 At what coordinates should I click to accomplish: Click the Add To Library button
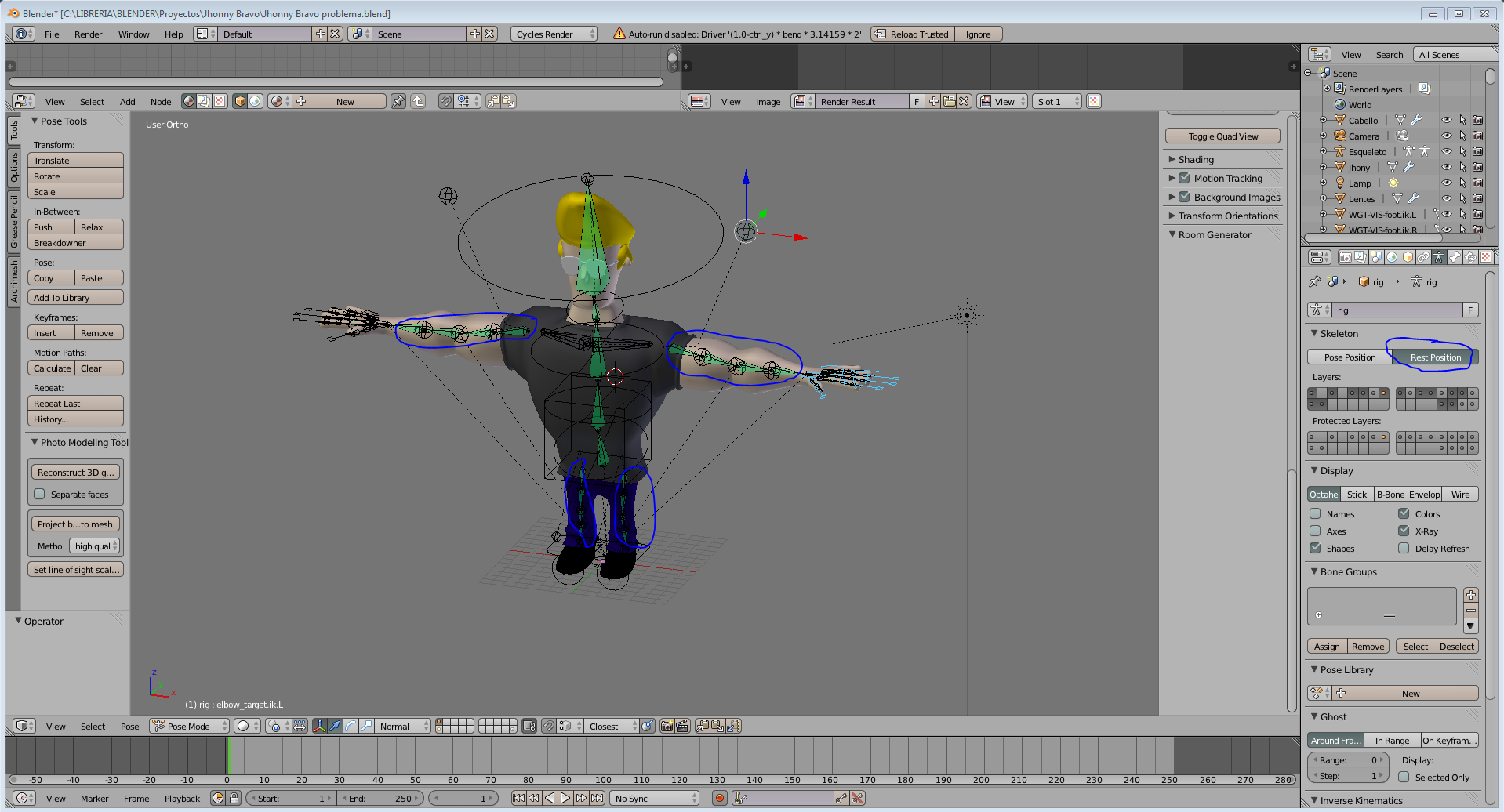click(75, 297)
